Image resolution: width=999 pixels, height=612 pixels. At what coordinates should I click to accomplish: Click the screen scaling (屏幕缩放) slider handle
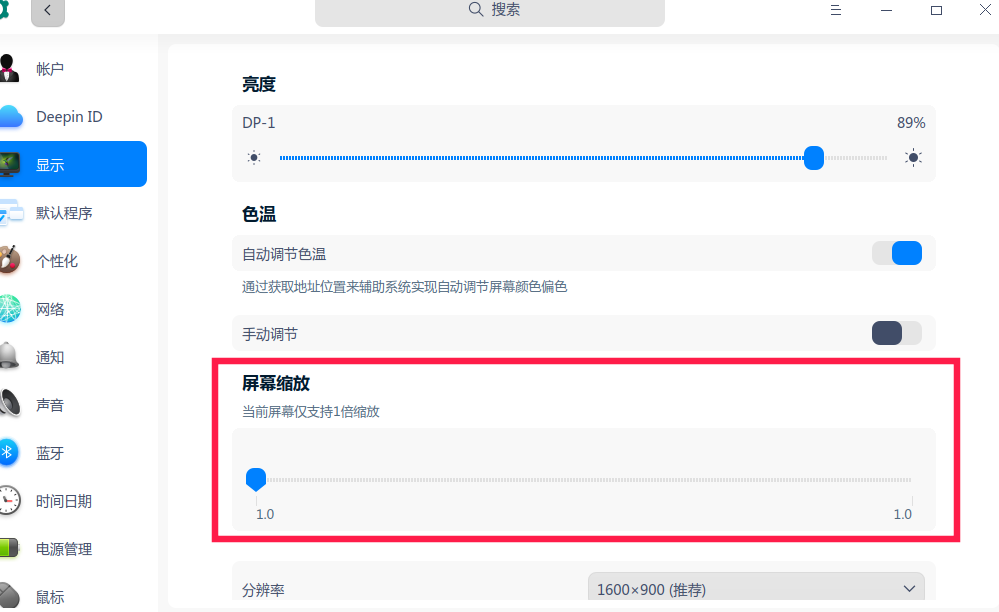point(256,479)
